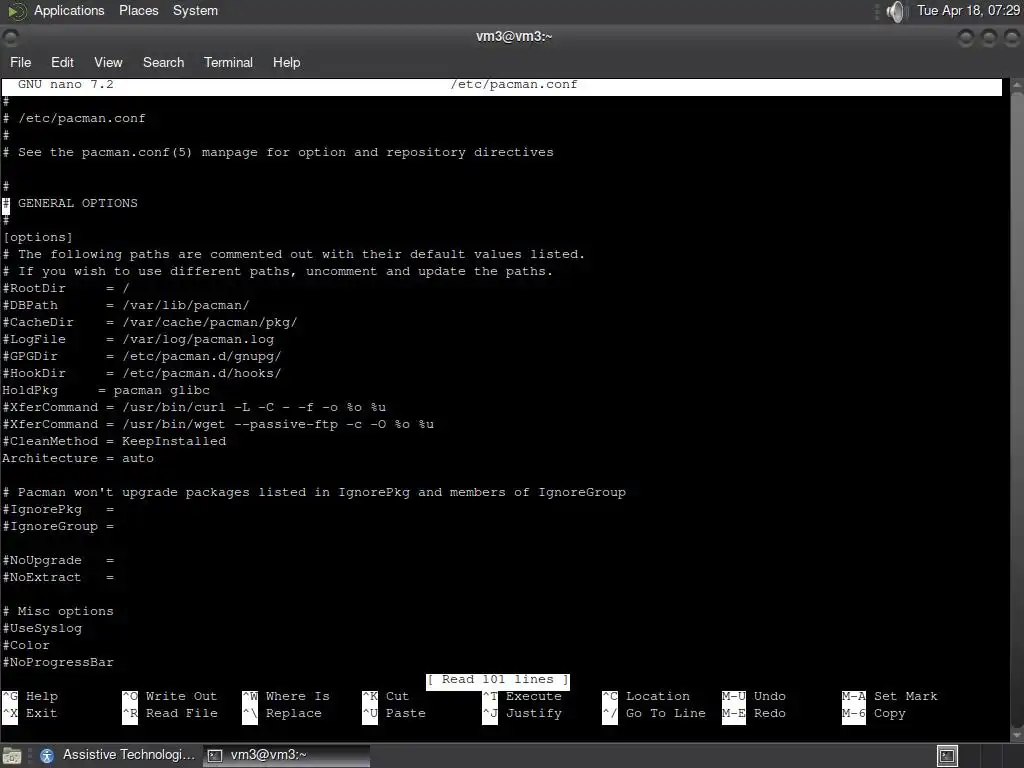
Task: Click scrollbar up arrow in terminal
Action: (x=1017, y=85)
